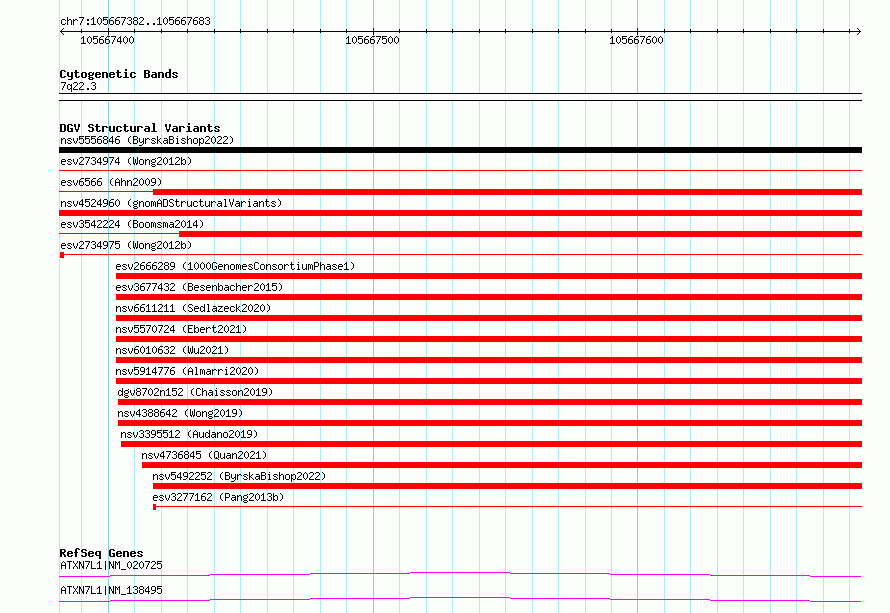Click the red nsv6010632 variant bar

click(x=489, y=360)
